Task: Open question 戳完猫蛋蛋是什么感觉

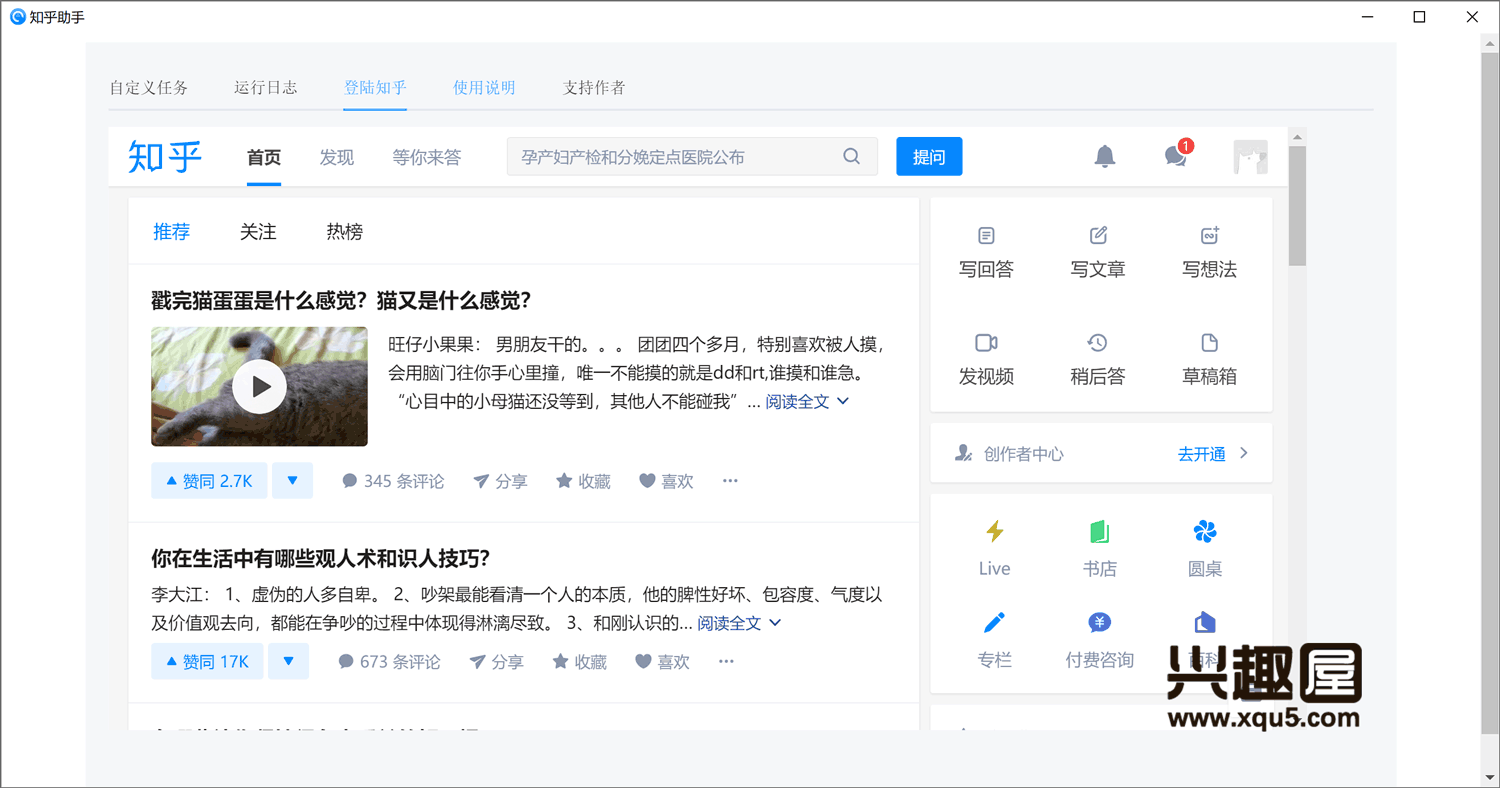Action: point(341,300)
